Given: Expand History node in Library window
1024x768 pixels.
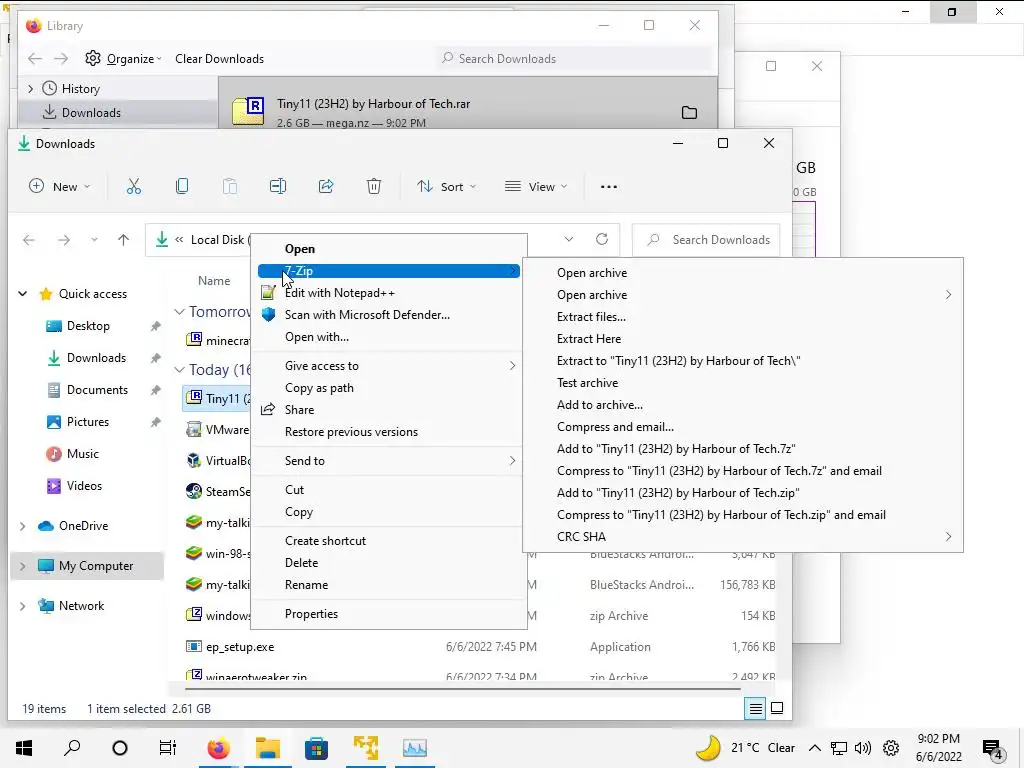Looking at the screenshot, I should coord(30,88).
